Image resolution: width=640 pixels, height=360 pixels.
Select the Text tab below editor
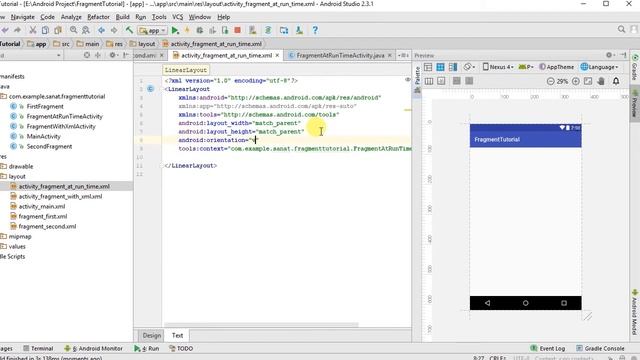pyautogui.click(x=177, y=336)
